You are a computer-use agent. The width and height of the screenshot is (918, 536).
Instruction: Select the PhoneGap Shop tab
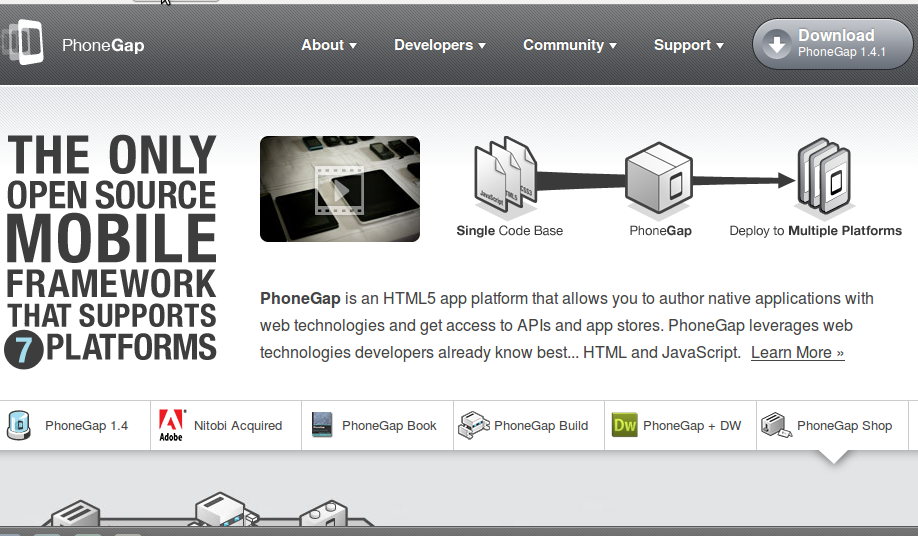(833, 425)
